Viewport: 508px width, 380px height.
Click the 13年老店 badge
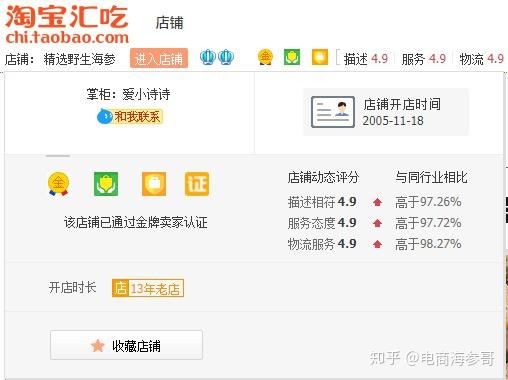[x=148, y=288]
